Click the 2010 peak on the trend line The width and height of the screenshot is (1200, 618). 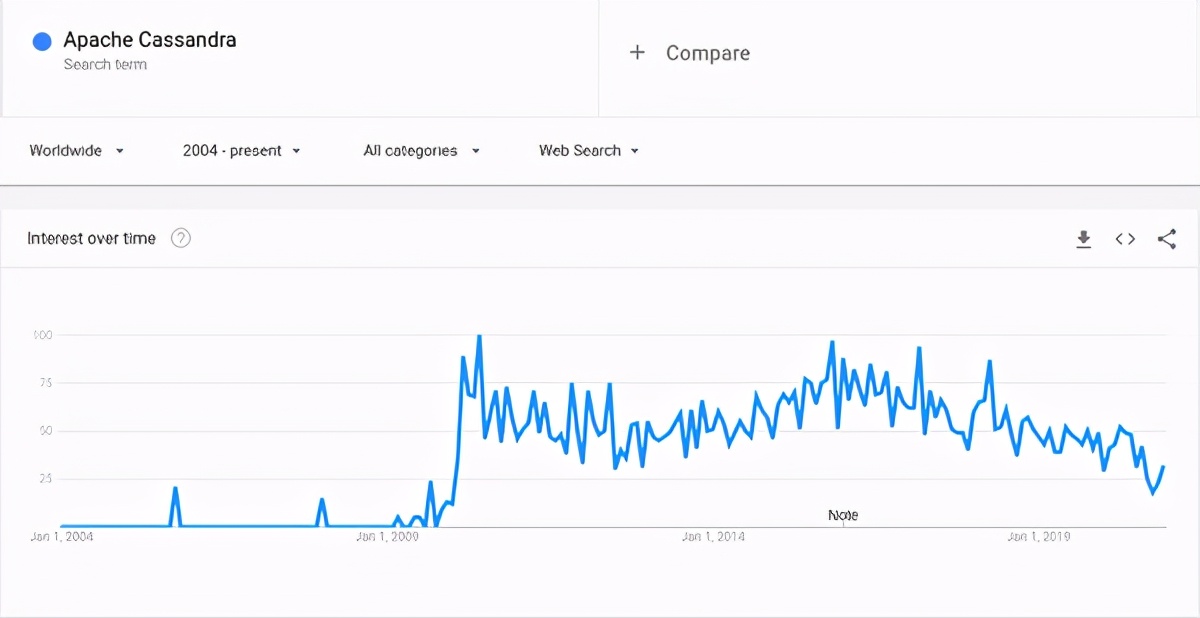click(479, 337)
